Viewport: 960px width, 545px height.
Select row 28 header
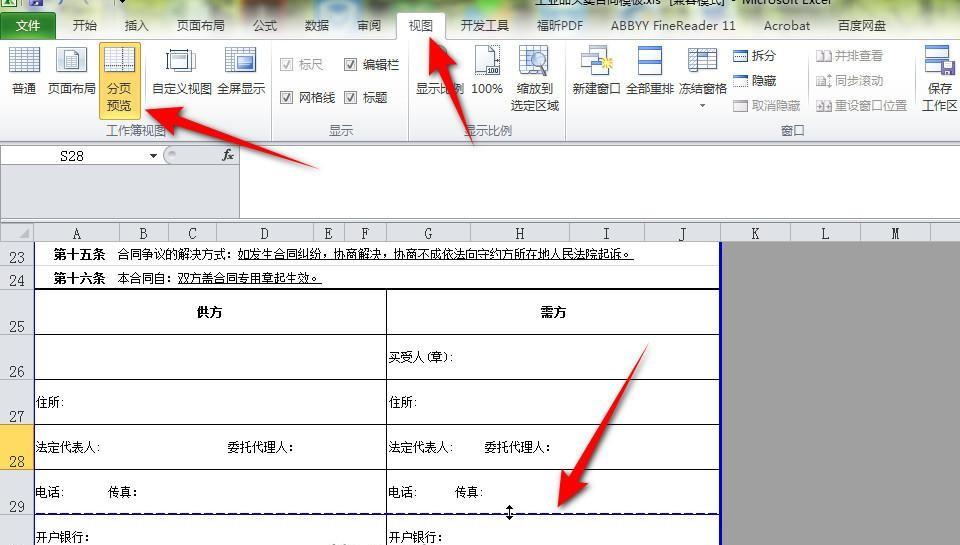click(17, 448)
